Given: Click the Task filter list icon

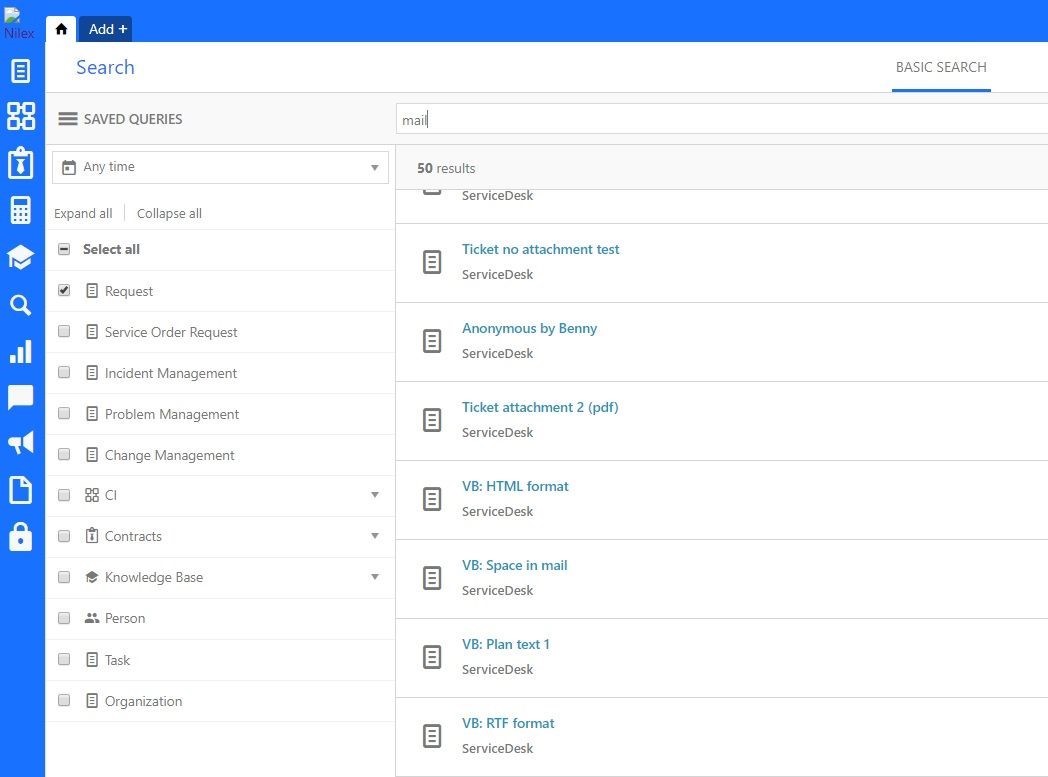Looking at the screenshot, I should point(92,659).
